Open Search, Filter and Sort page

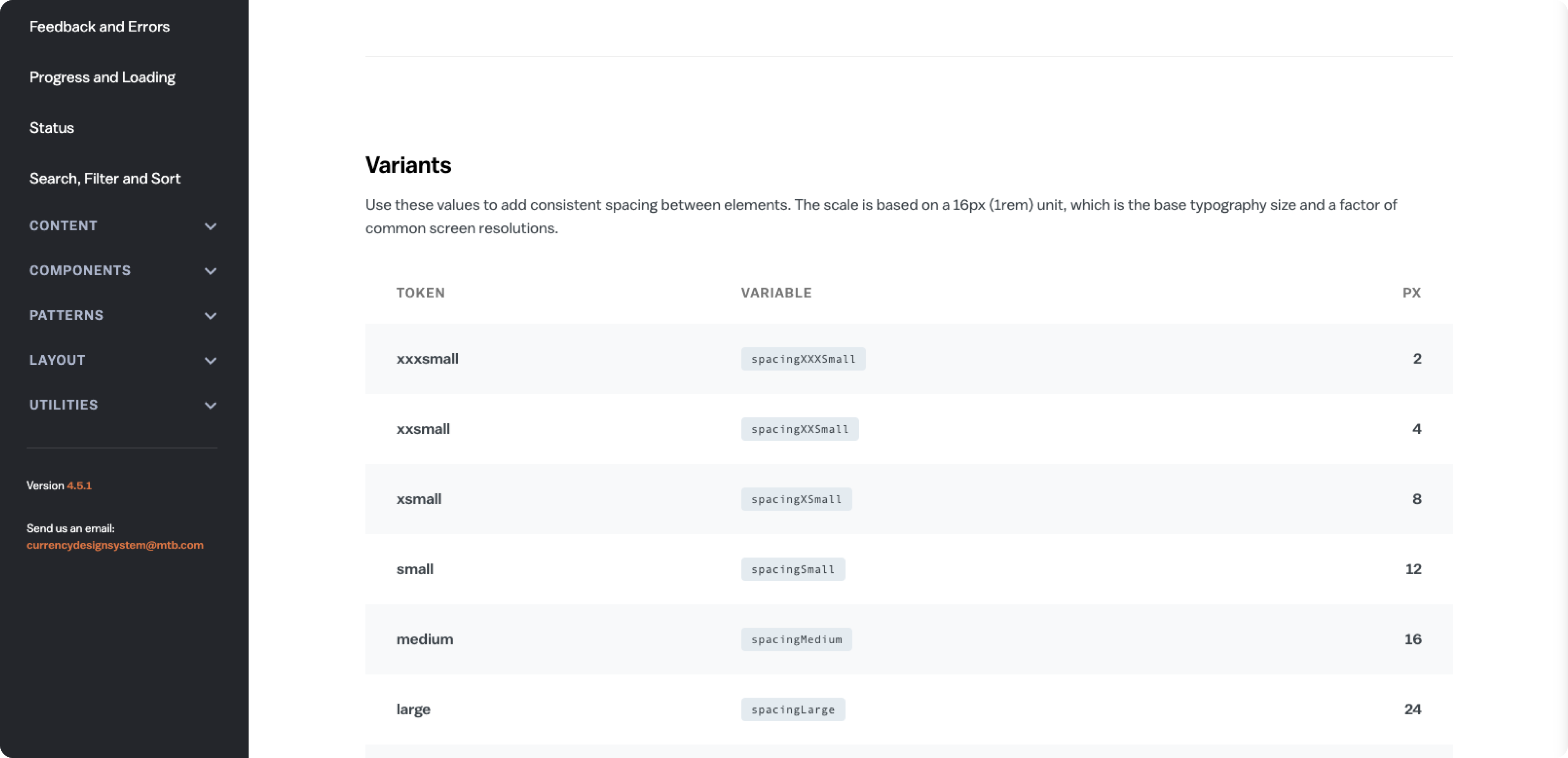pyautogui.click(x=105, y=178)
